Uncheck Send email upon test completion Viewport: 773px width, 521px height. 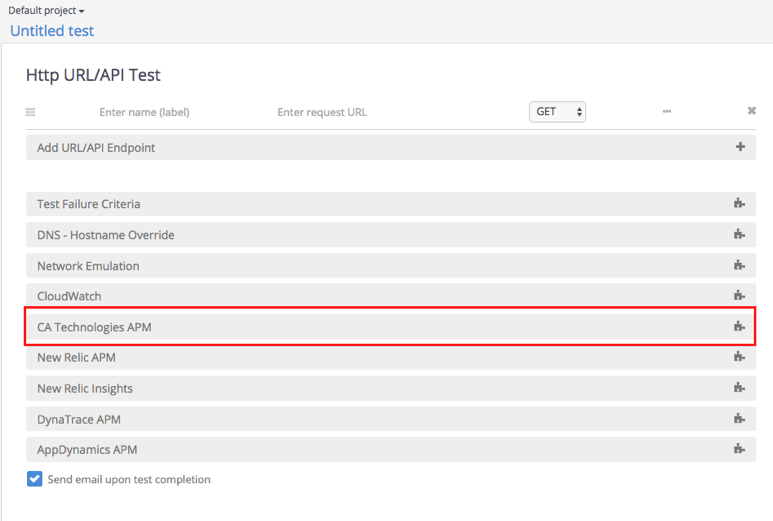(x=35, y=479)
